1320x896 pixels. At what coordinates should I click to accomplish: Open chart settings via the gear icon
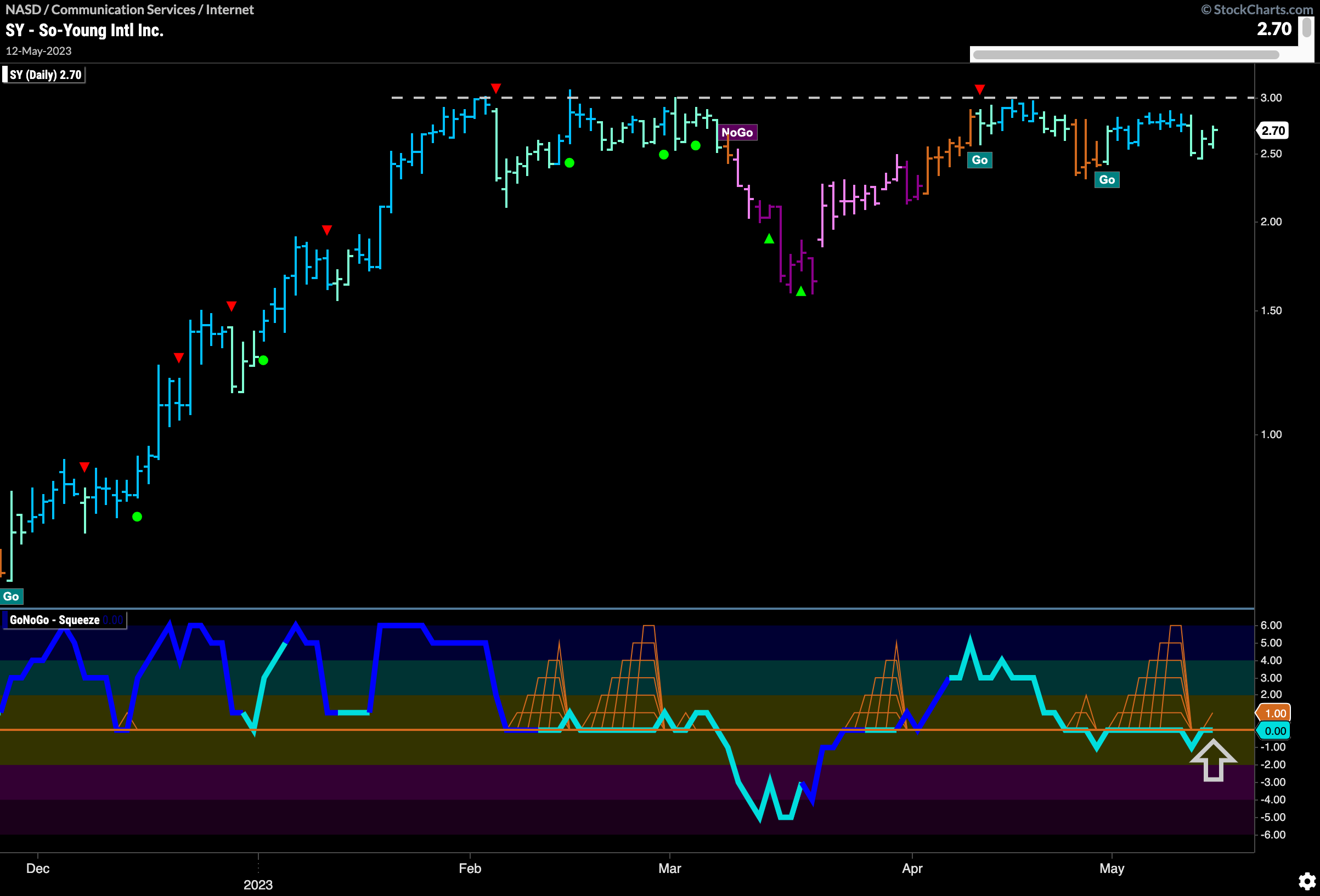tap(1306, 881)
